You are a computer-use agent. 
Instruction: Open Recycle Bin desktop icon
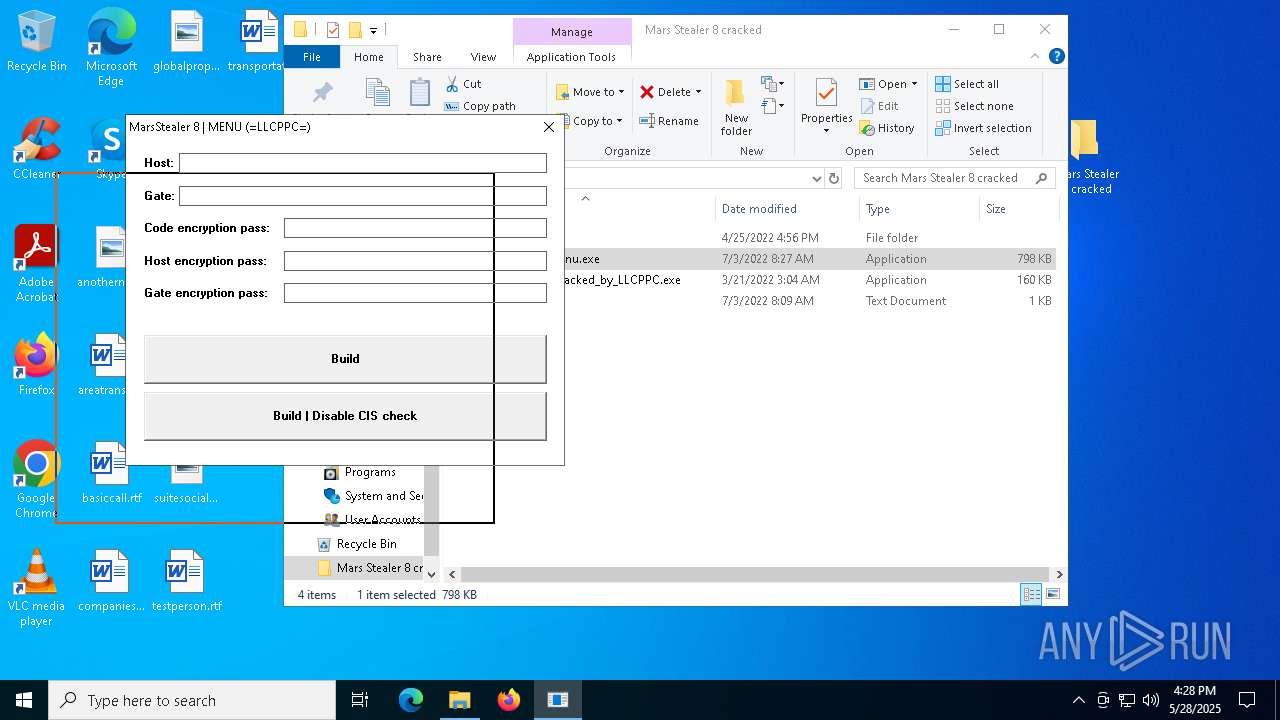coord(37,42)
